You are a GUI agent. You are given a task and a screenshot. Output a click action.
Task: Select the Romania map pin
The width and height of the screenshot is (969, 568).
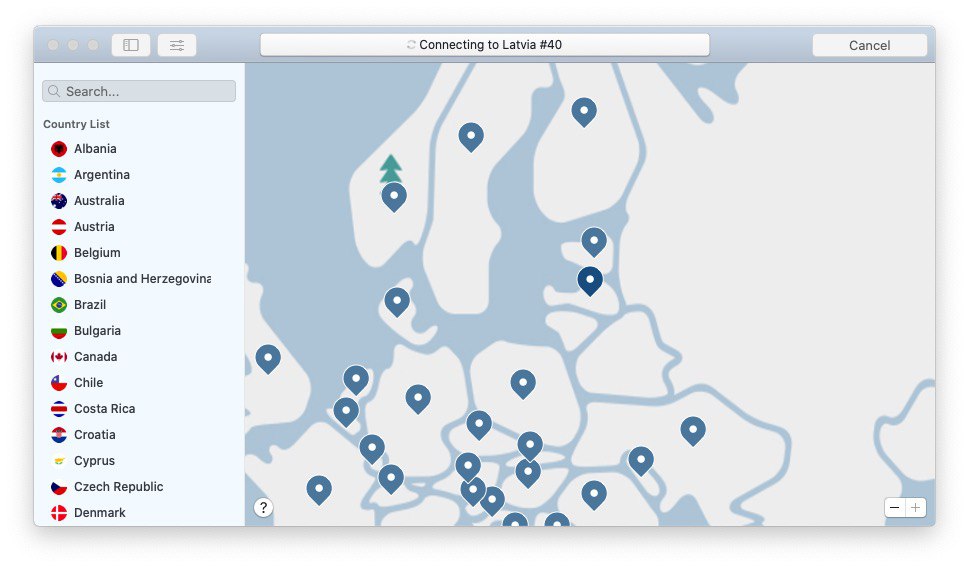coord(594,495)
